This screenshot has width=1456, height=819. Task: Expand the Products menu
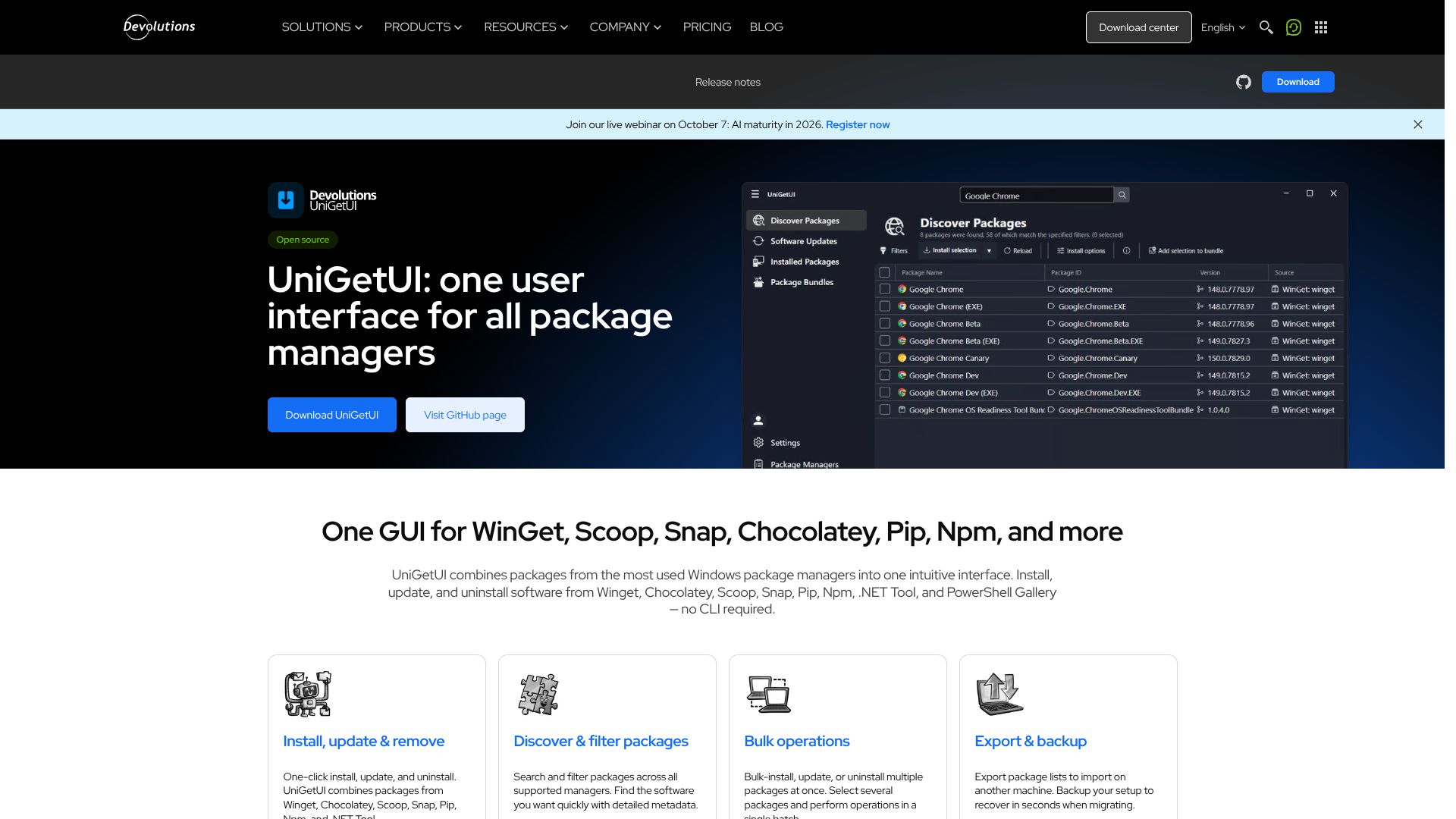[423, 27]
